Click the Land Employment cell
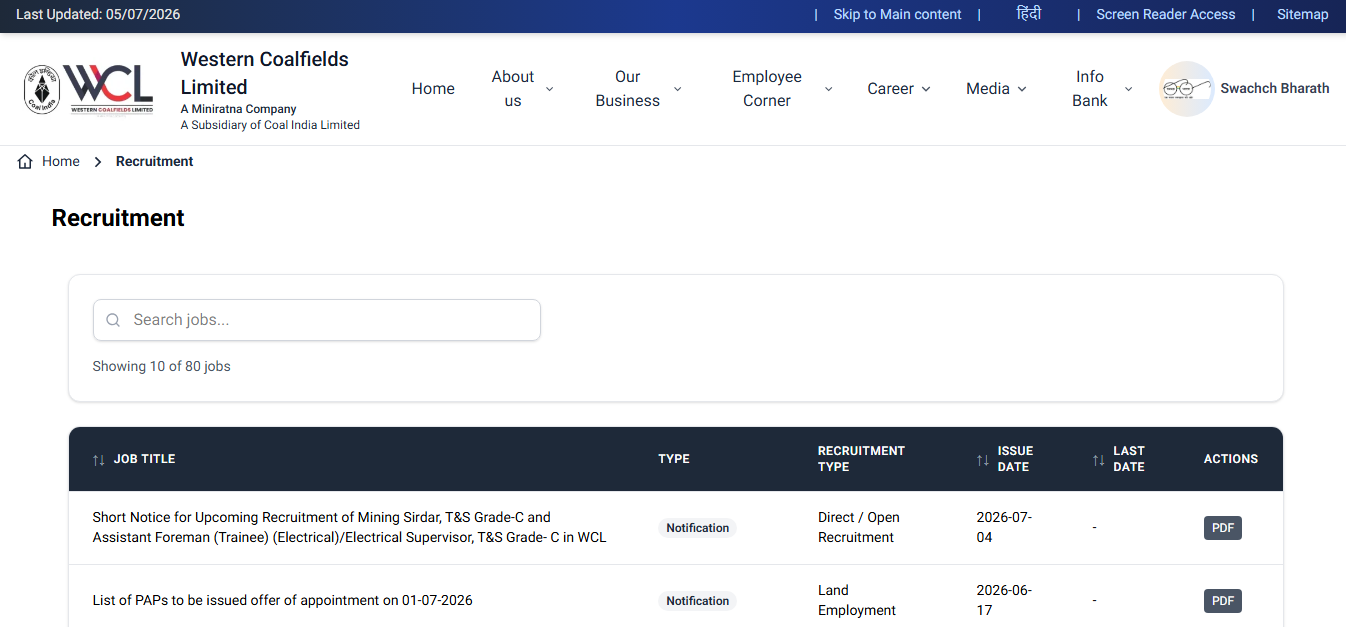 coord(857,600)
